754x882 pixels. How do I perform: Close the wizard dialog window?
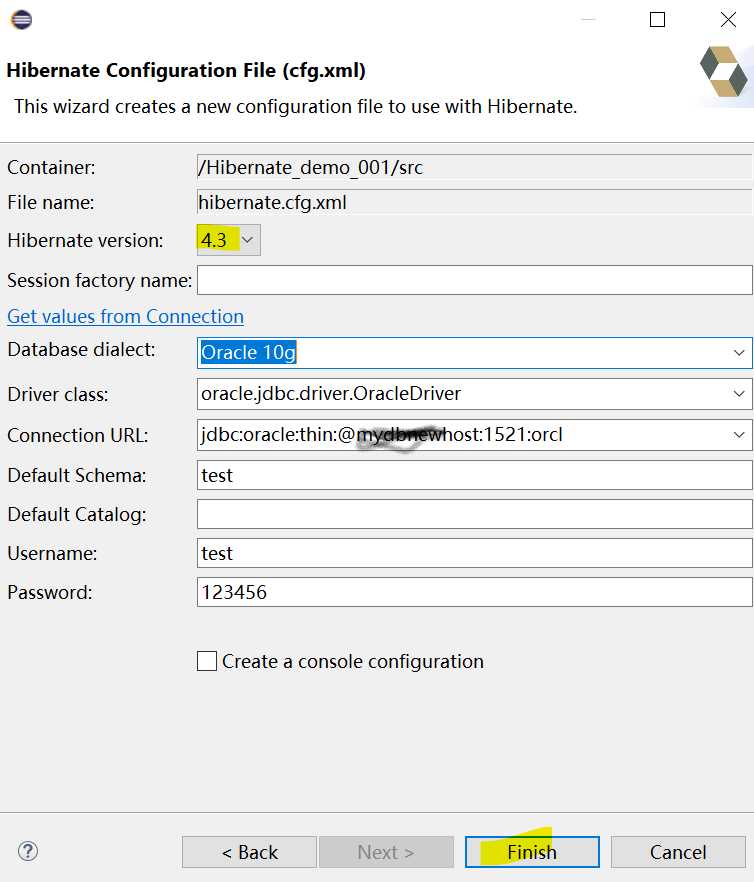(x=728, y=20)
